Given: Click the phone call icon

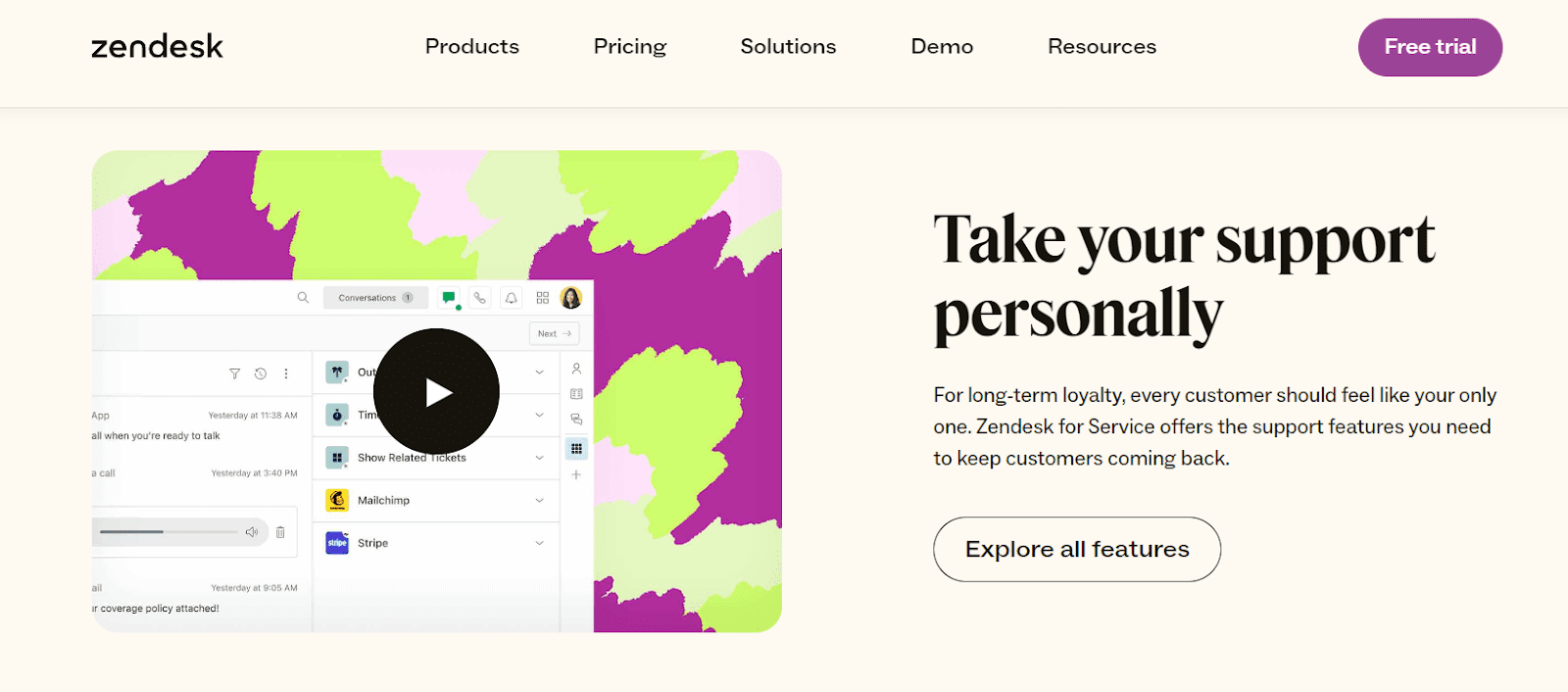Looking at the screenshot, I should point(480,298).
